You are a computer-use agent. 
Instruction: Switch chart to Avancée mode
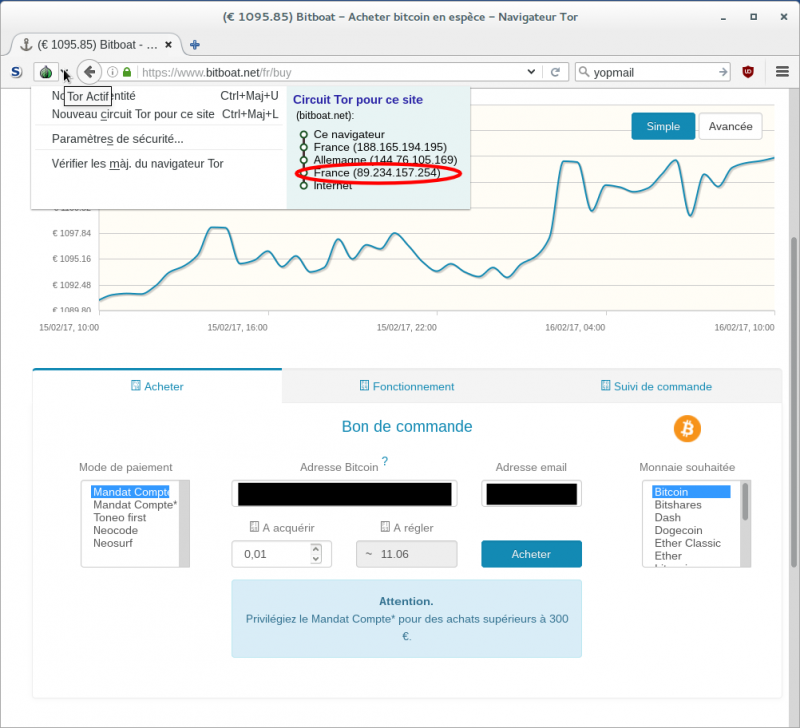coord(730,126)
